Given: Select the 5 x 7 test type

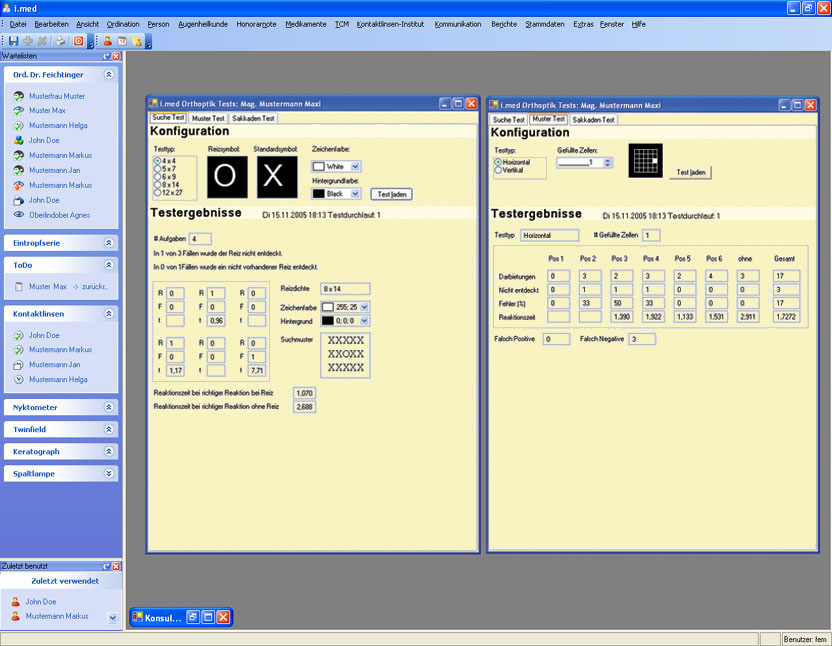Looking at the screenshot, I should pyautogui.click(x=157, y=168).
